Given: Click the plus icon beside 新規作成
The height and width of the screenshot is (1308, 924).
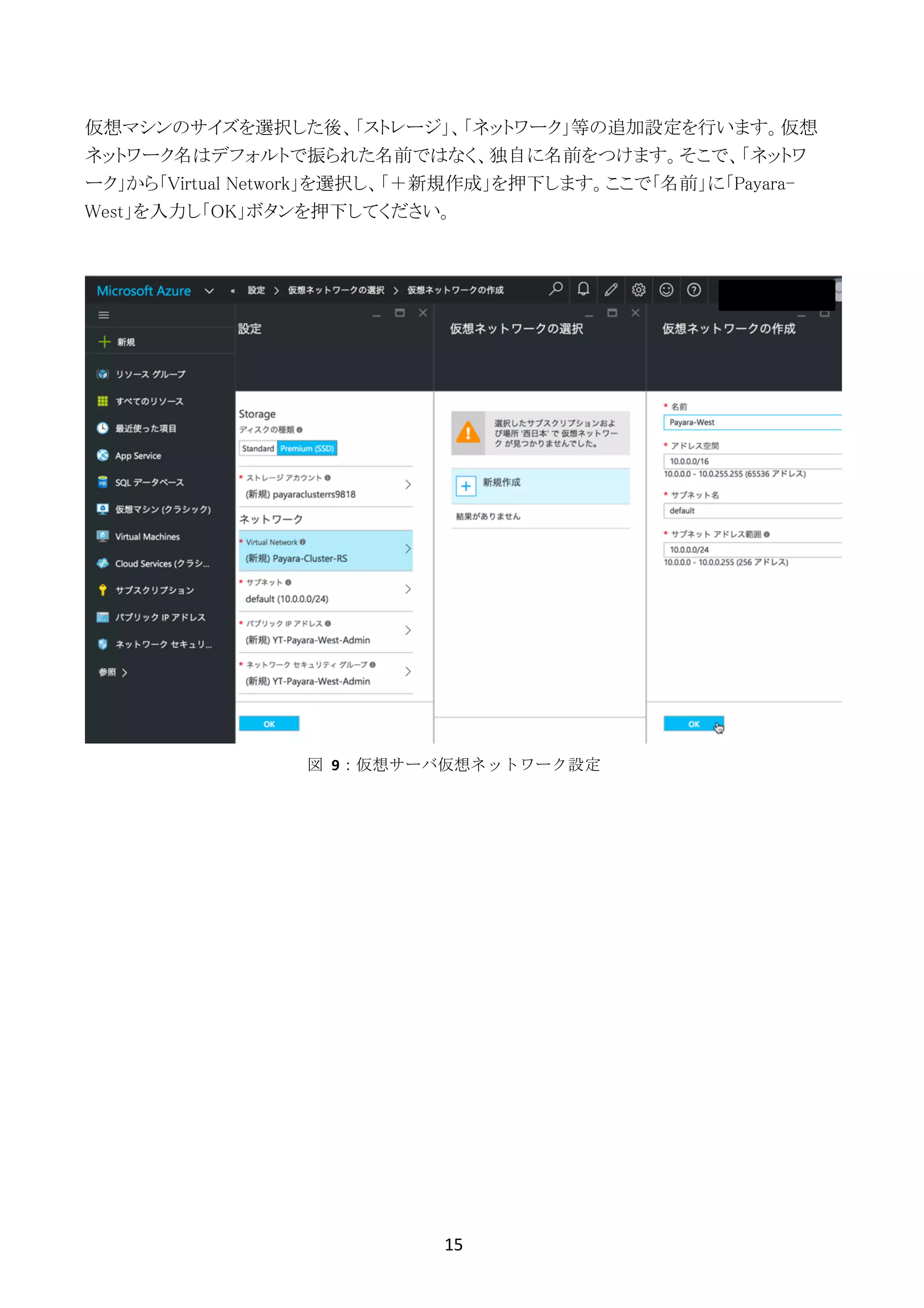Looking at the screenshot, I should click(x=466, y=486).
